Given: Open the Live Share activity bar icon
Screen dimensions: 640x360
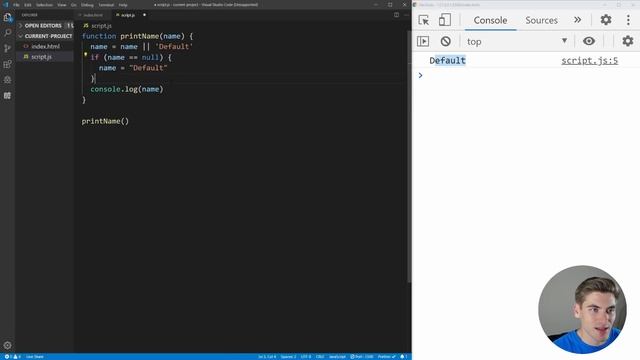Looking at the screenshot, I should click(x=7, y=80).
